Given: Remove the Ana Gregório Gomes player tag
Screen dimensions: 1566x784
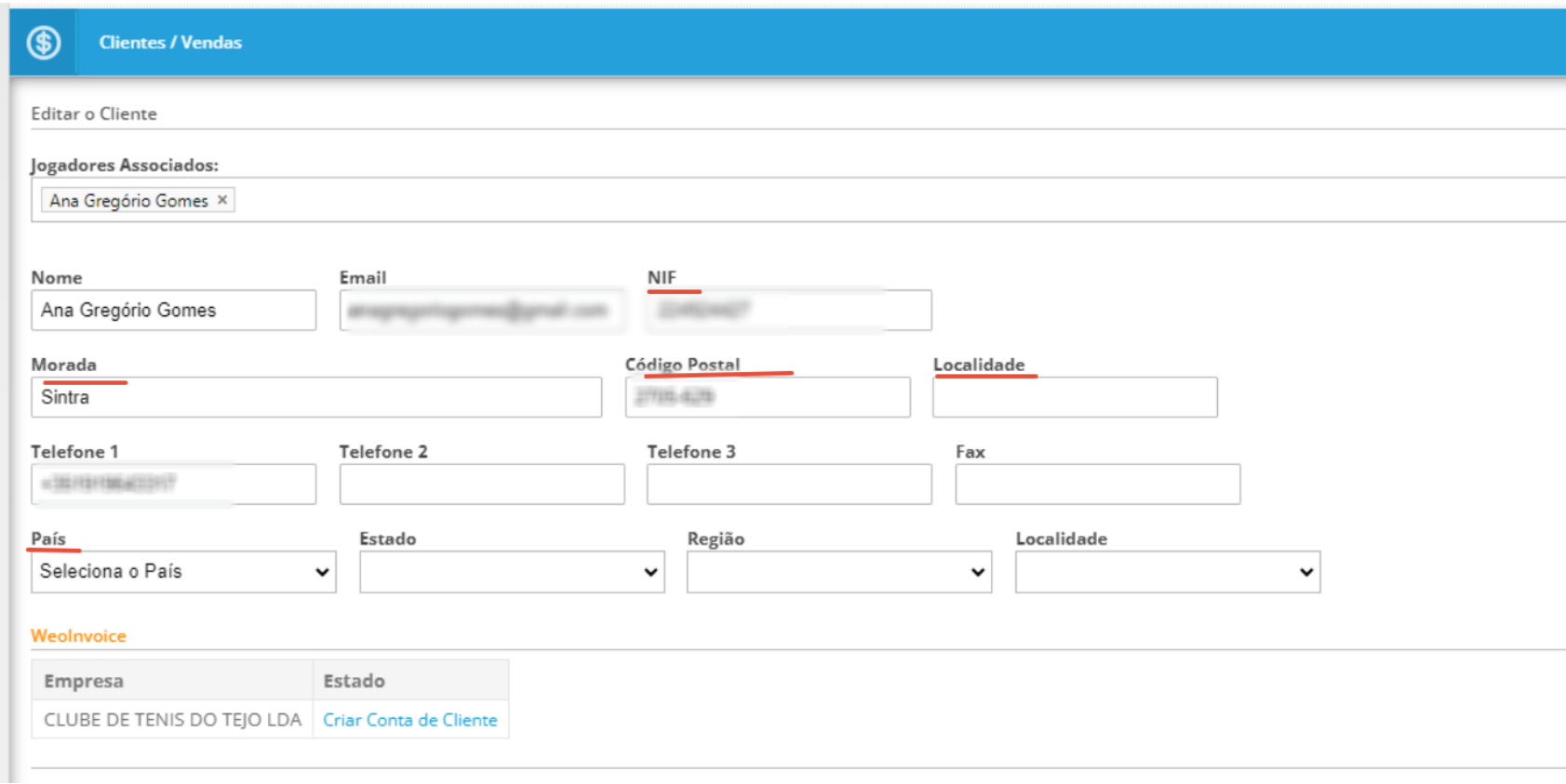Looking at the screenshot, I should [x=222, y=200].
